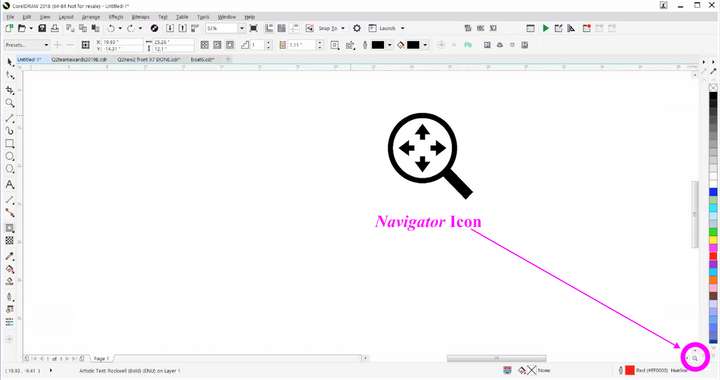Image resolution: width=720 pixels, height=380 pixels.
Task: Select the Drop Shadow tool
Action: [10, 228]
